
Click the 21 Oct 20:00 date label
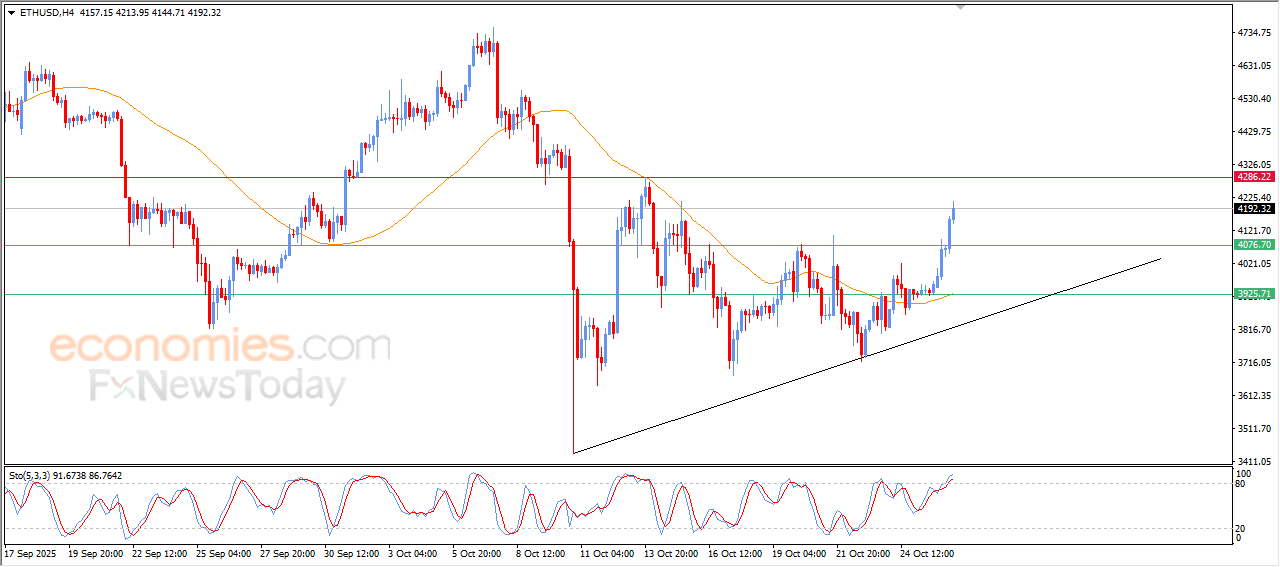tap(862, 552)
